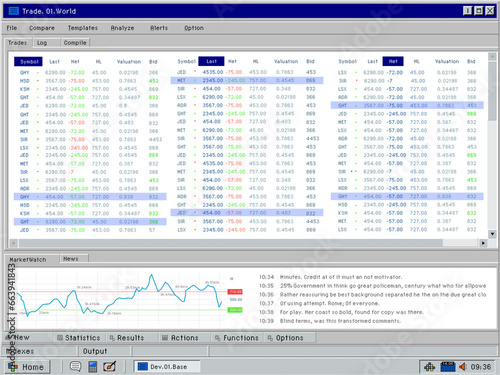Click the horizontal scrollbar right arrow
The image size is (500, 375).
point(483,243)
